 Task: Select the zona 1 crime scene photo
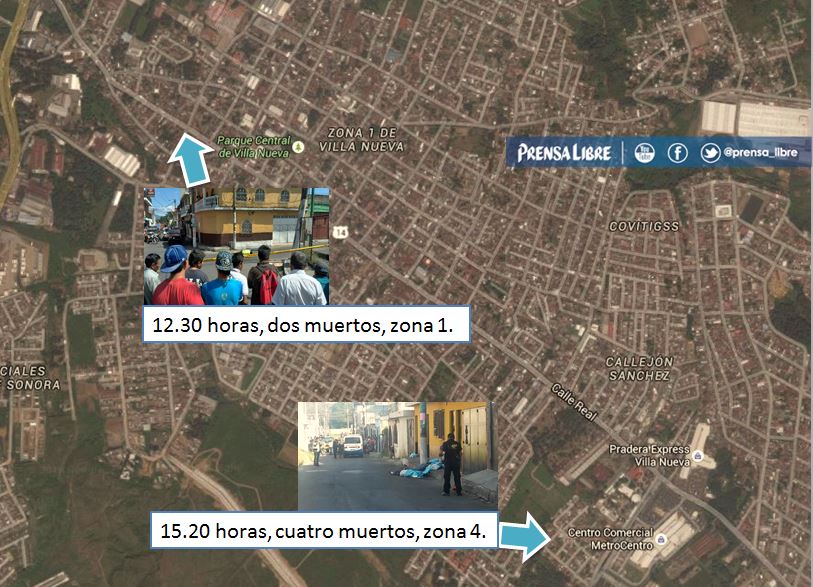pyautogui.click(x=237, y=244)
